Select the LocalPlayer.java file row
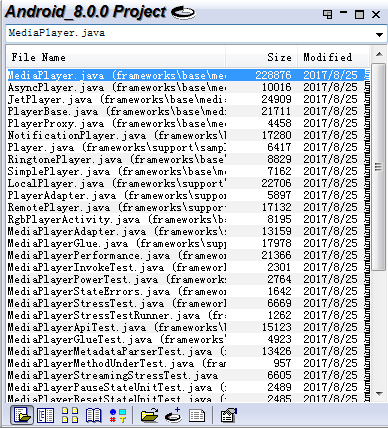Screen dimensions: 388x428 (188, 183)
